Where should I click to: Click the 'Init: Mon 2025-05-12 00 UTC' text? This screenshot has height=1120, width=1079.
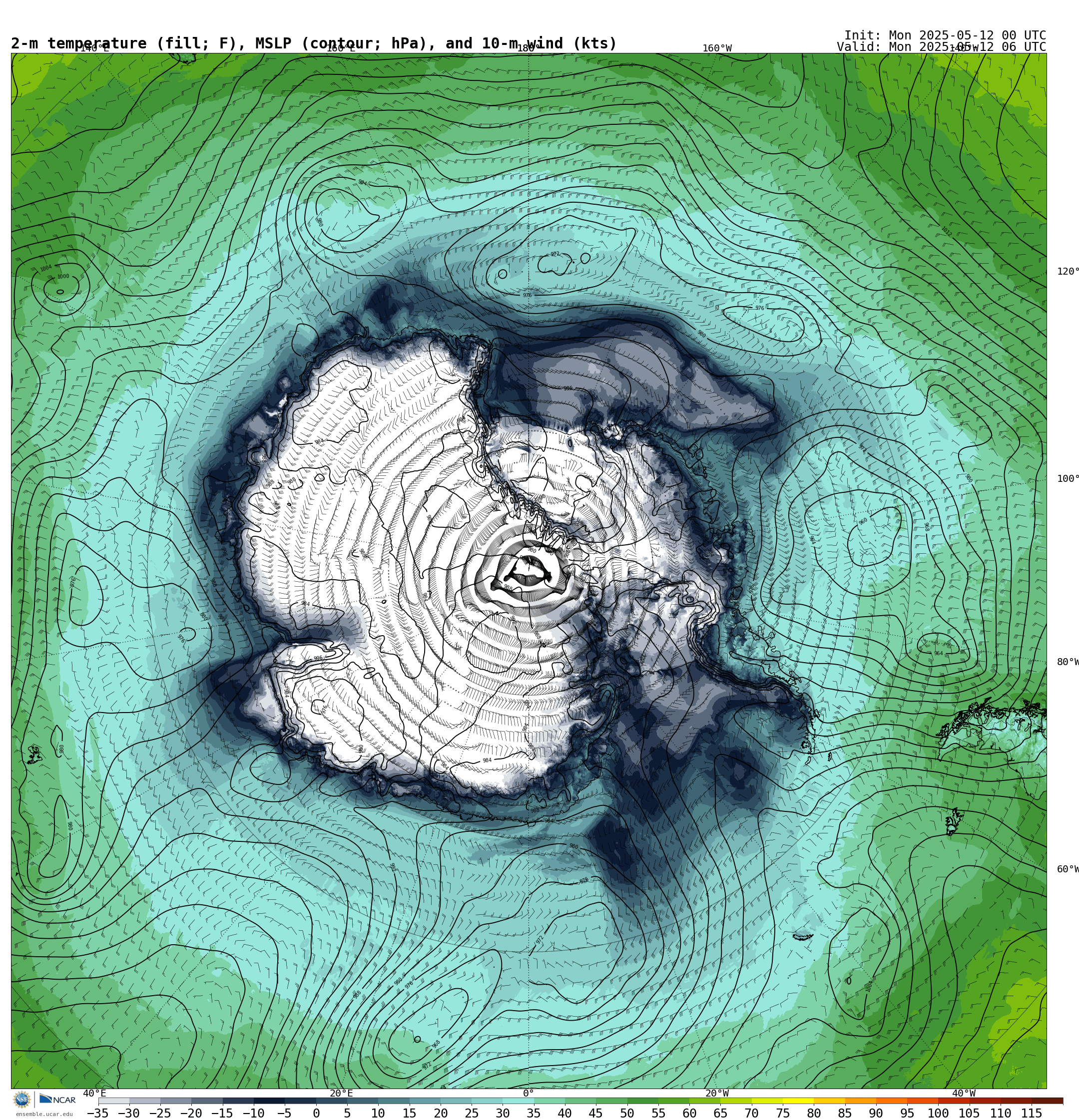click(945, 35)
